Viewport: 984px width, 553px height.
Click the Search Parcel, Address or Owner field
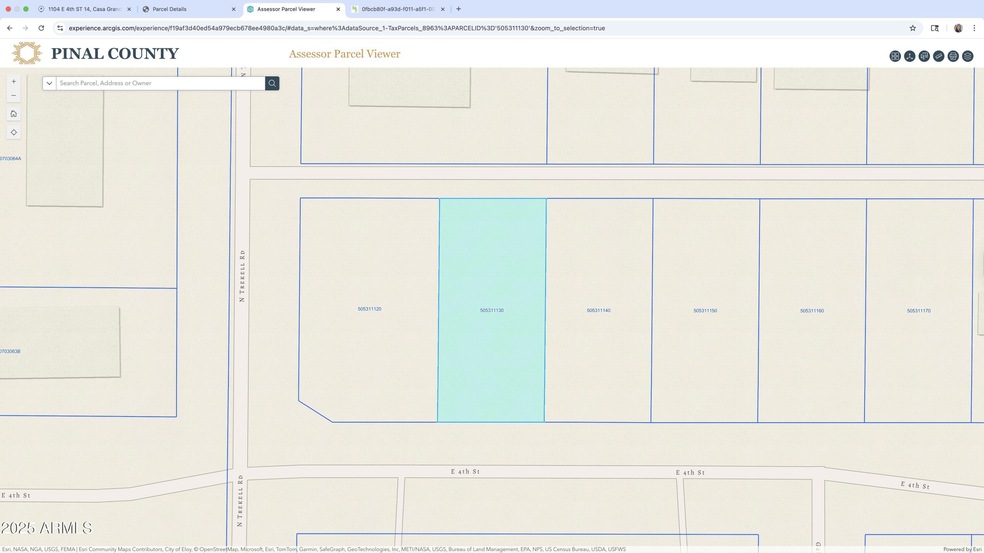[x=160, y=83]
